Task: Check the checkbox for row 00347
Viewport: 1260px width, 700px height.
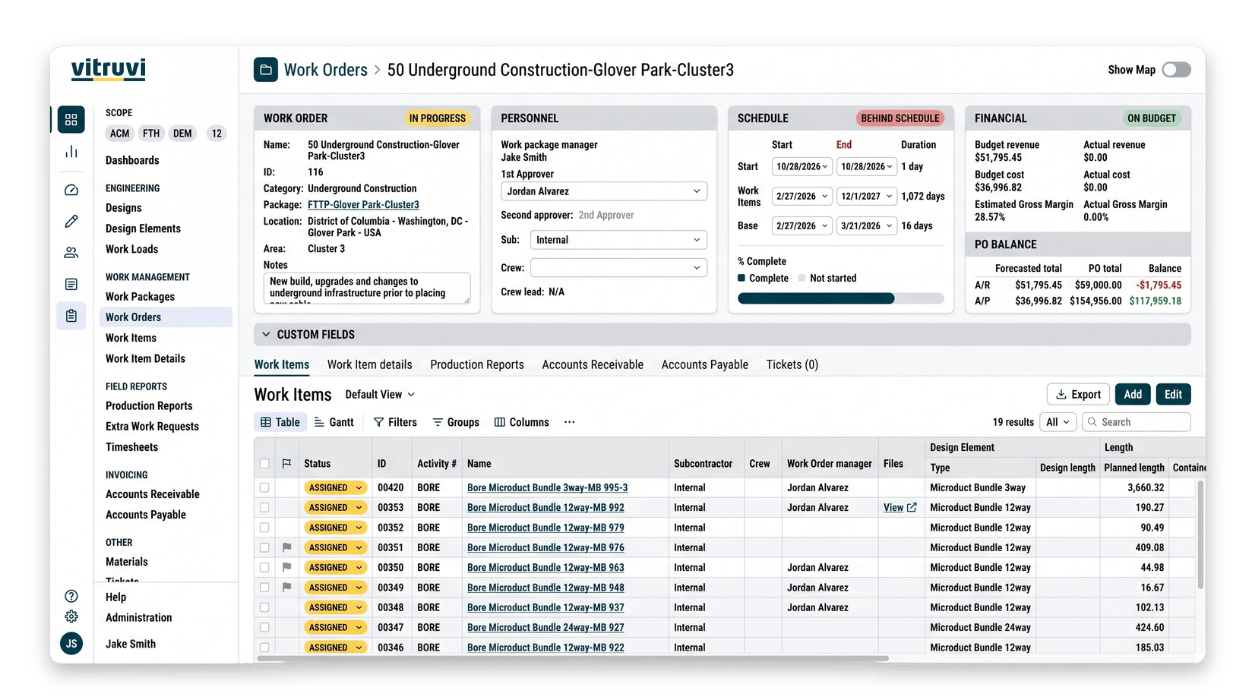Action: 264,628
